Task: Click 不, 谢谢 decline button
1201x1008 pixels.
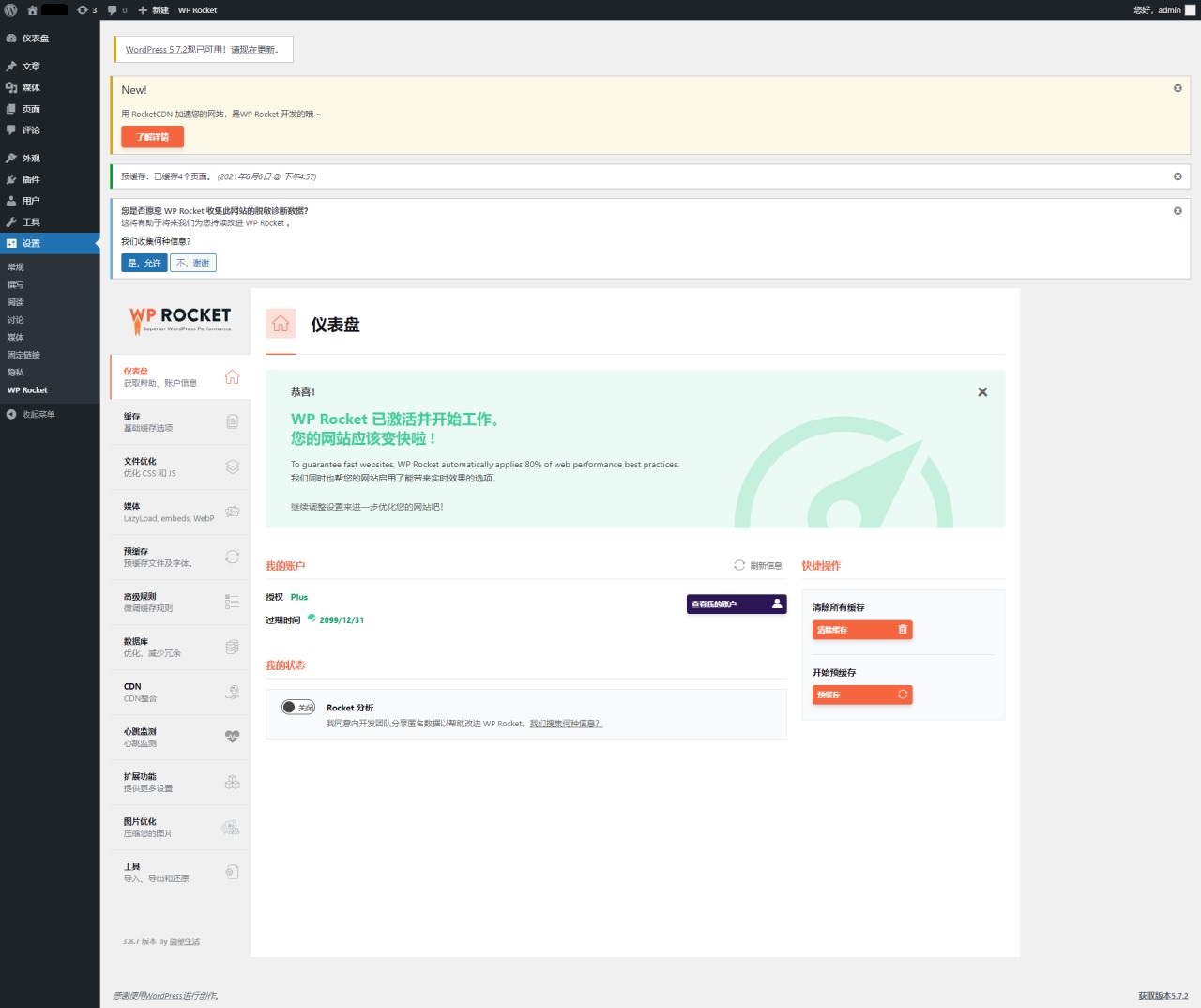Action: [x=193, y=263]
